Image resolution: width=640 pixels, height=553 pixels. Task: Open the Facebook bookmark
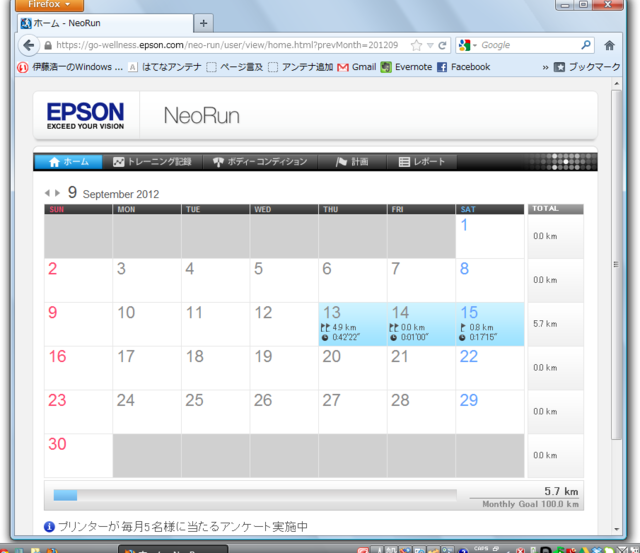pyautogui.click(x=463, y=67)
